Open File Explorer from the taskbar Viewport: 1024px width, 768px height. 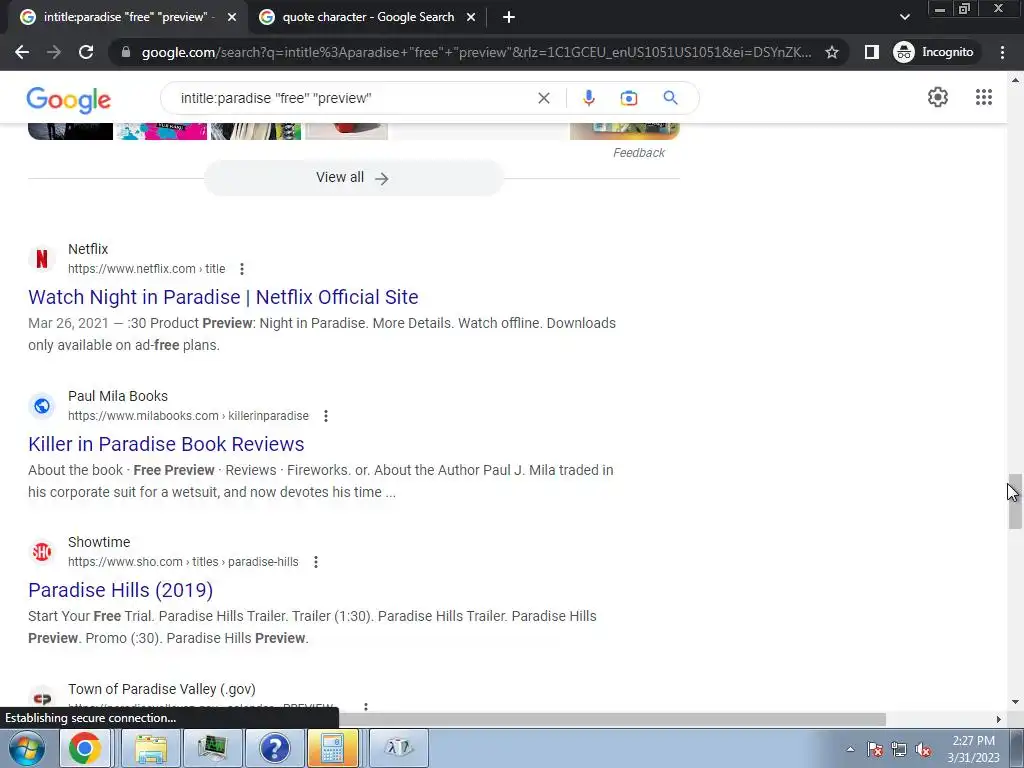tap(151, 748)
